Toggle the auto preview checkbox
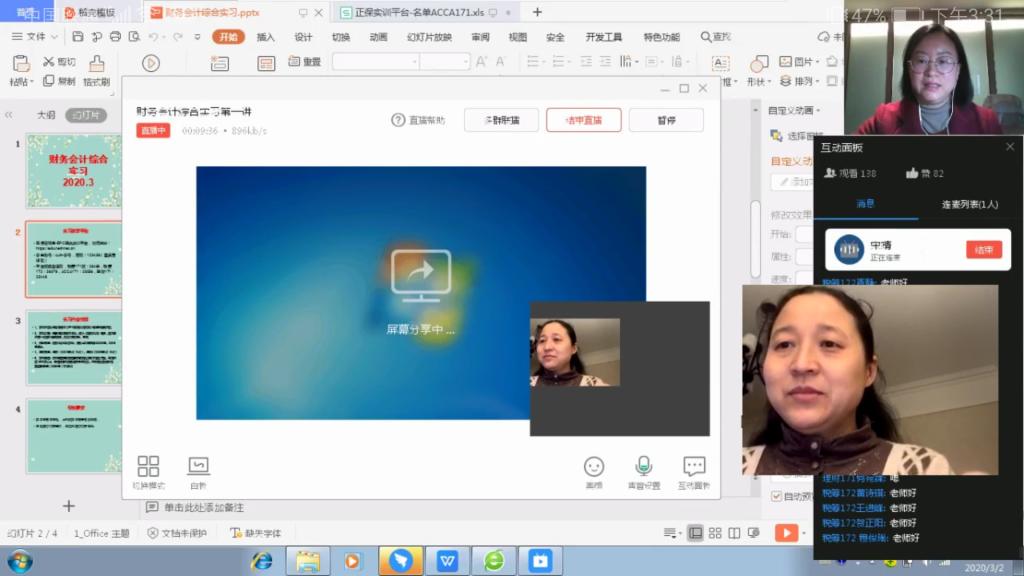 (777, 496)
